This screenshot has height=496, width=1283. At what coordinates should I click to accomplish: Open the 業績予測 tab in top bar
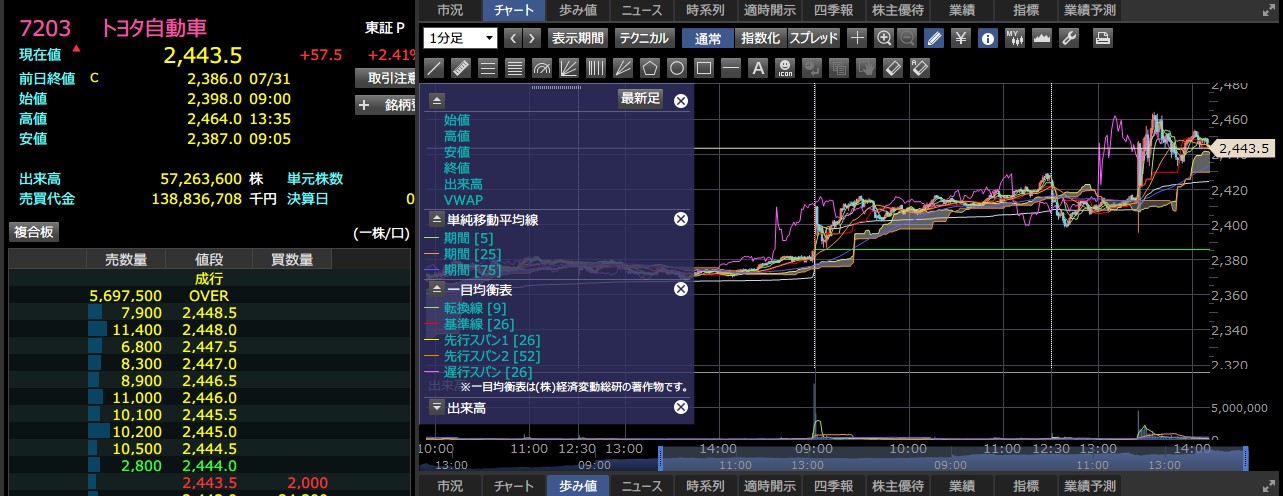click(1091, 10)
